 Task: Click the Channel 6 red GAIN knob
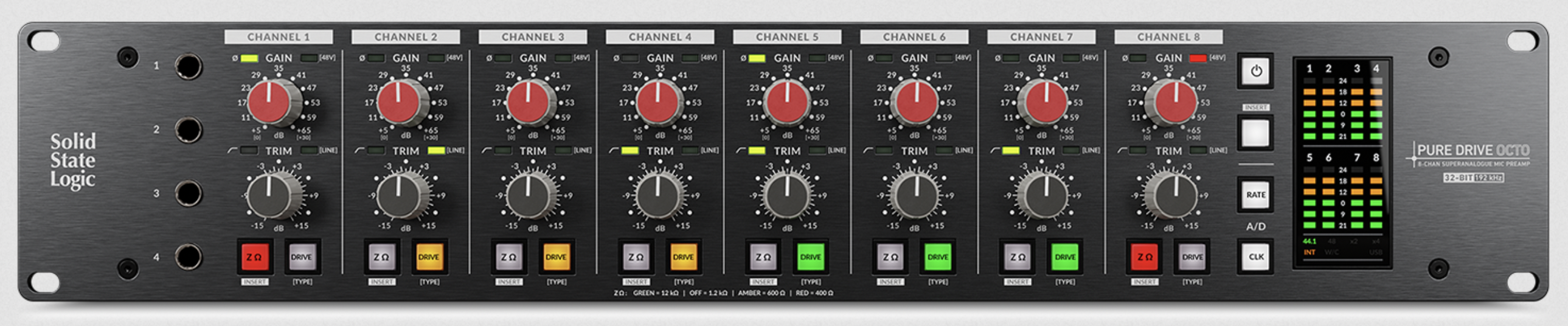point(916,102)
